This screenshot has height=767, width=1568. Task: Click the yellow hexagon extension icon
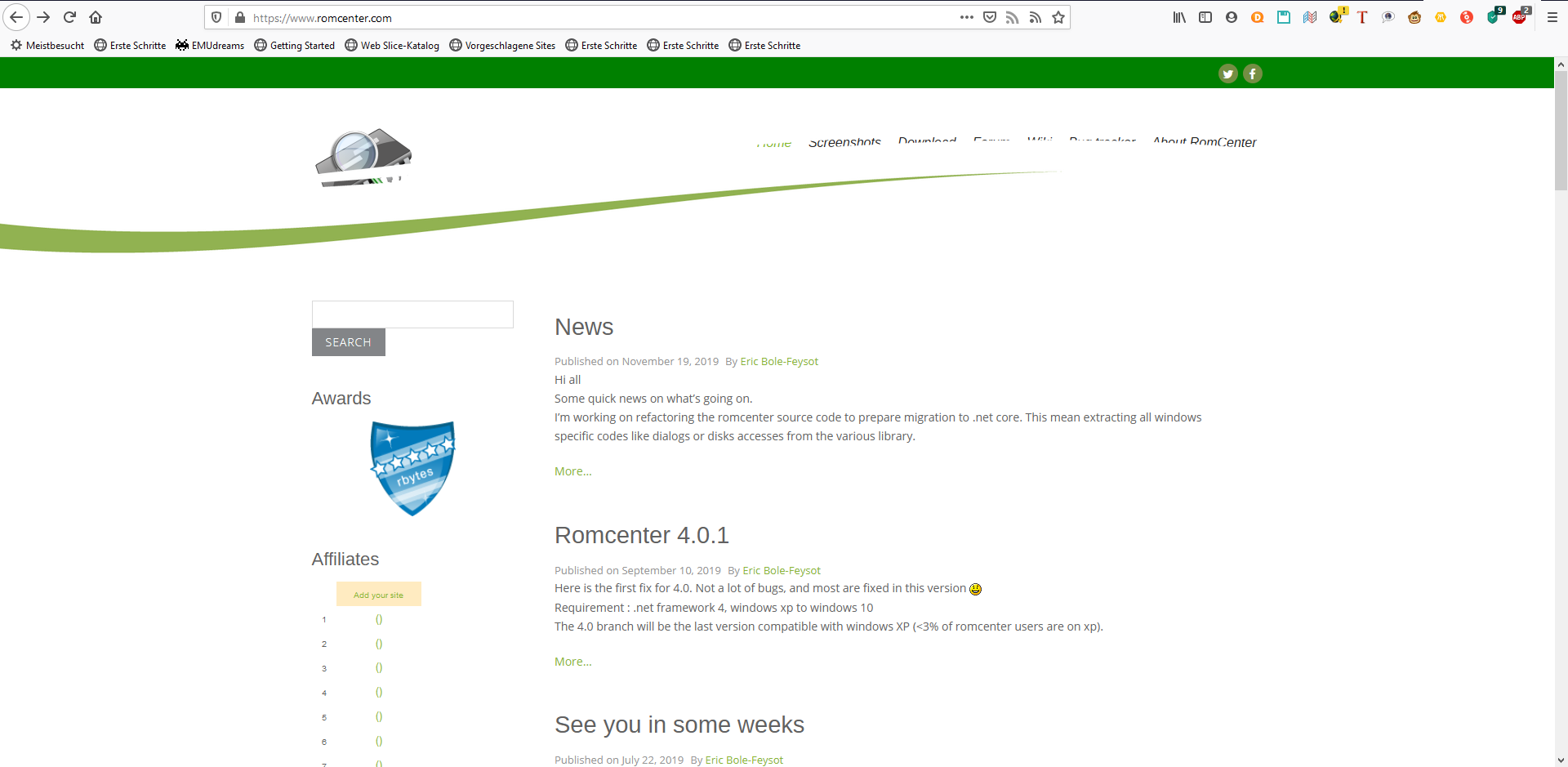(x=1441, y=17)
